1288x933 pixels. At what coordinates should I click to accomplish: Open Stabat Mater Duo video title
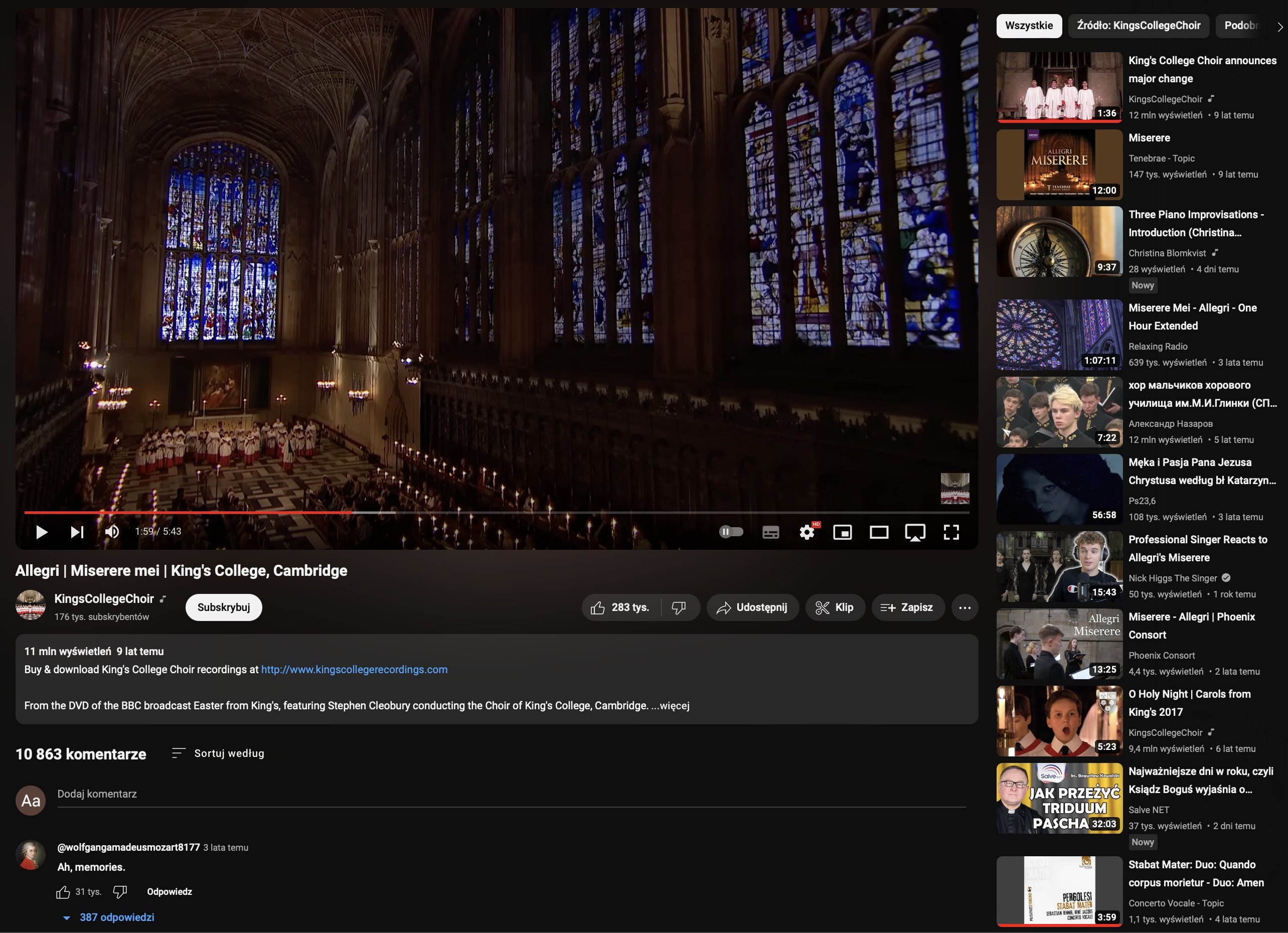tap(1196, 873)
